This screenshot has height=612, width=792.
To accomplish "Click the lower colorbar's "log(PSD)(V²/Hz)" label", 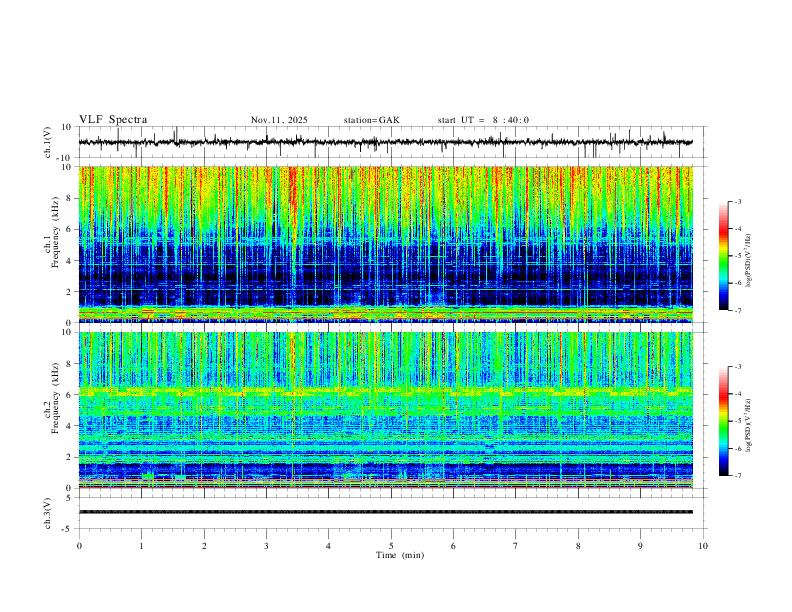I will click(x=748, y=425).
